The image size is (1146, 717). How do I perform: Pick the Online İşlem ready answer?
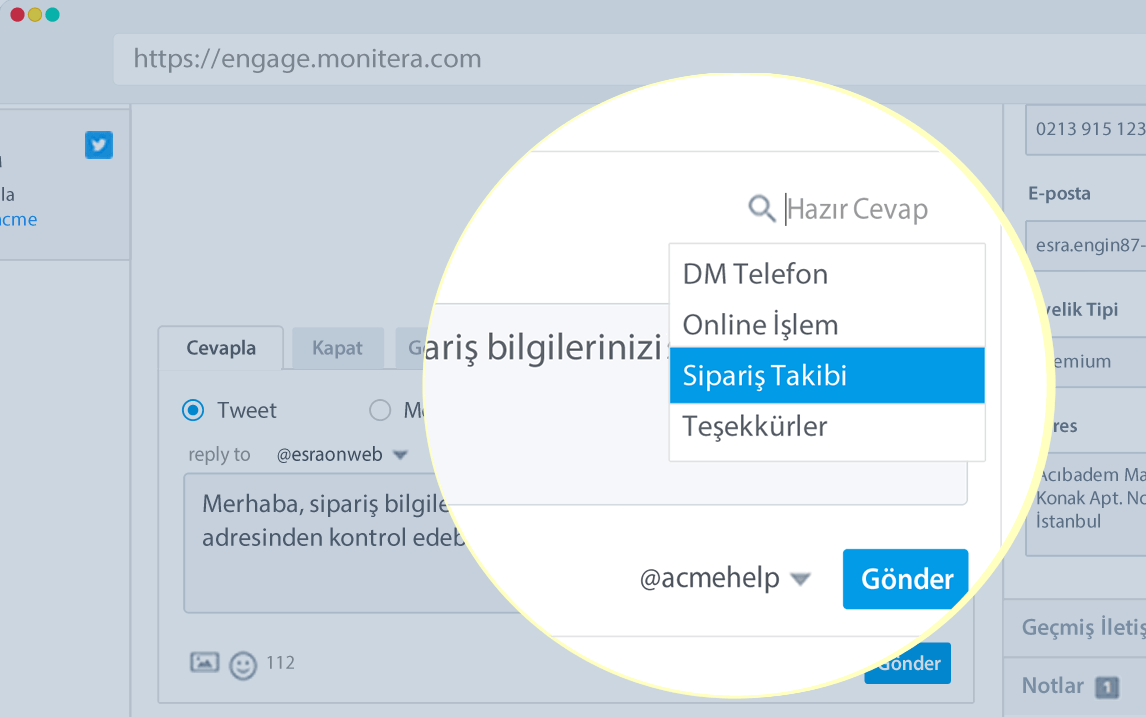(x=826, y=325)
